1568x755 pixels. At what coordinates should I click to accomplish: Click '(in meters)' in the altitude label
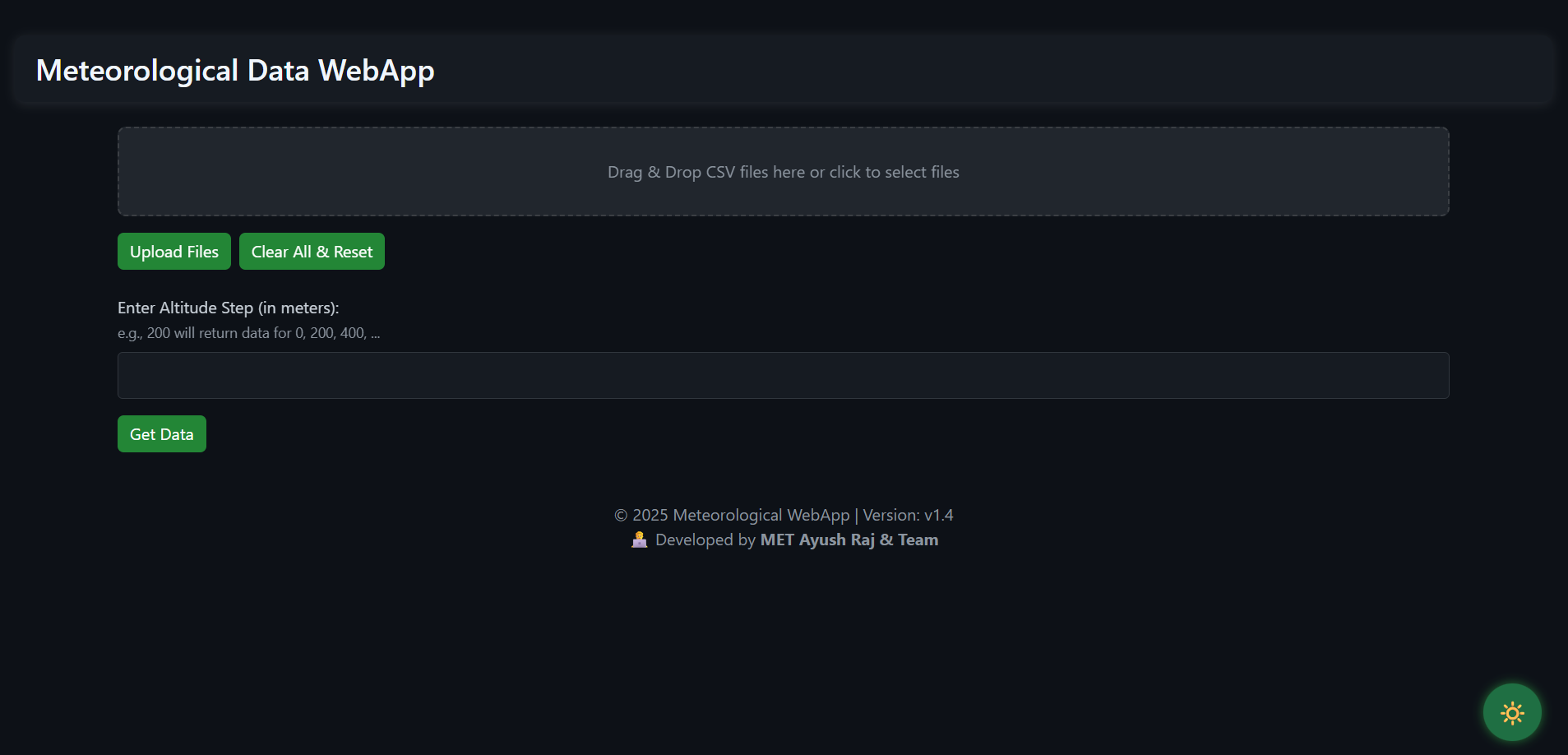(298, 308)
